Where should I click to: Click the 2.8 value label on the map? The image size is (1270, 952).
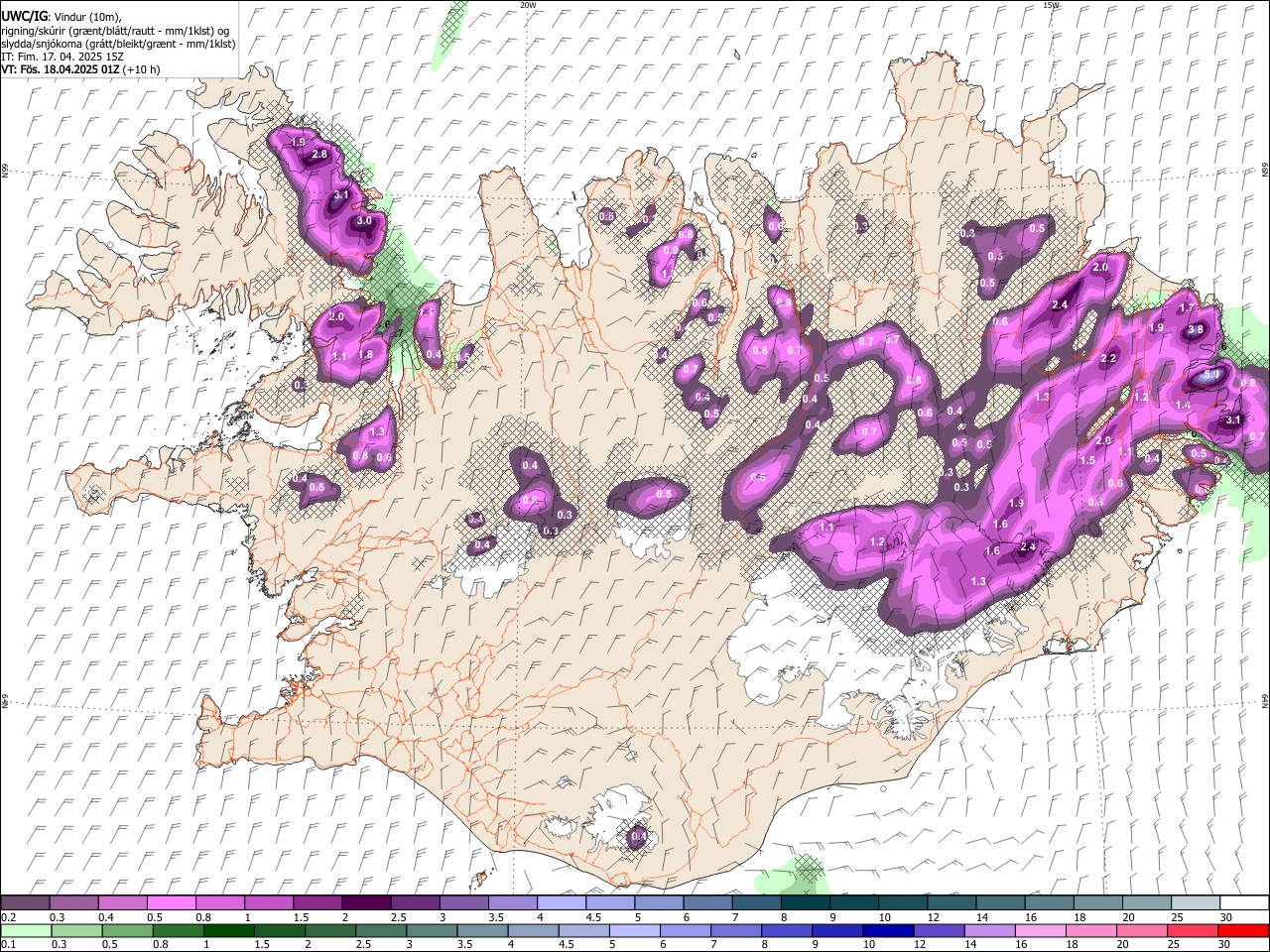click(x=319, y=155)
